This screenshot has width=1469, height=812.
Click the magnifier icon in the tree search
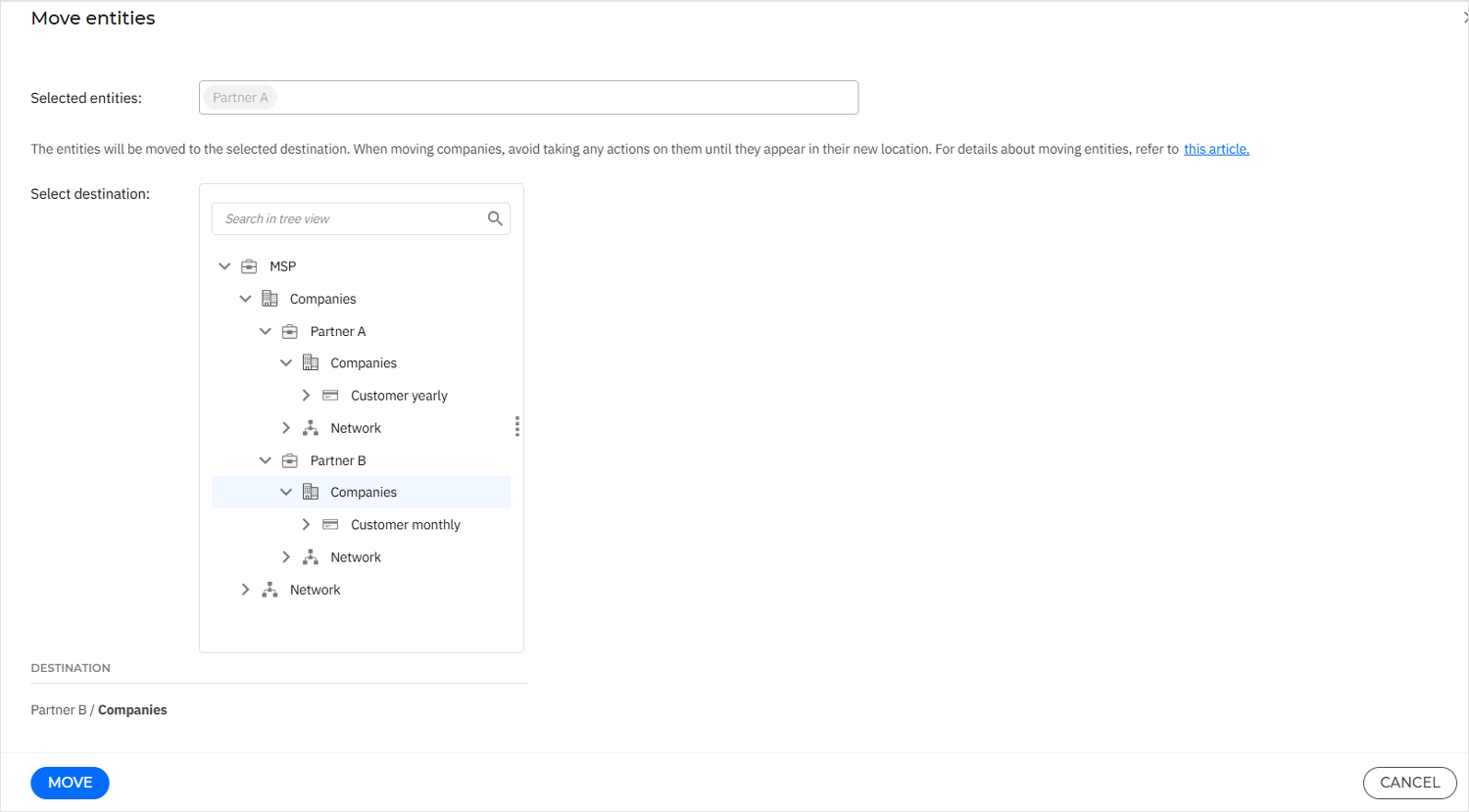click(x=495, y=217)
